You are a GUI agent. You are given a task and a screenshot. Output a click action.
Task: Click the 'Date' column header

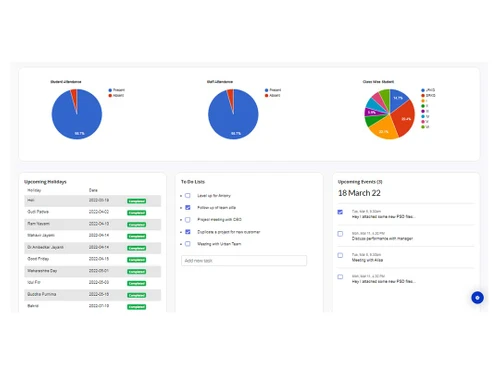(x=93, y=190)
